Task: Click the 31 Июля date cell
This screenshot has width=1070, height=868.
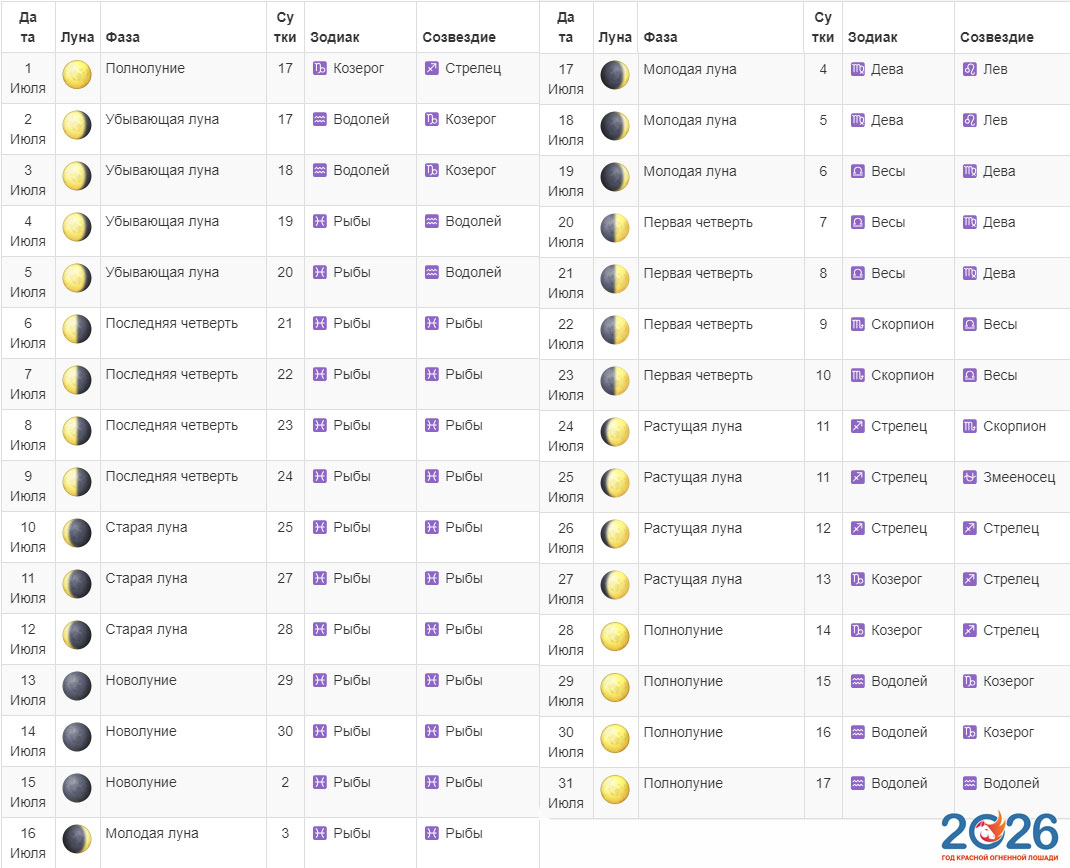Action: pos(566,793)
